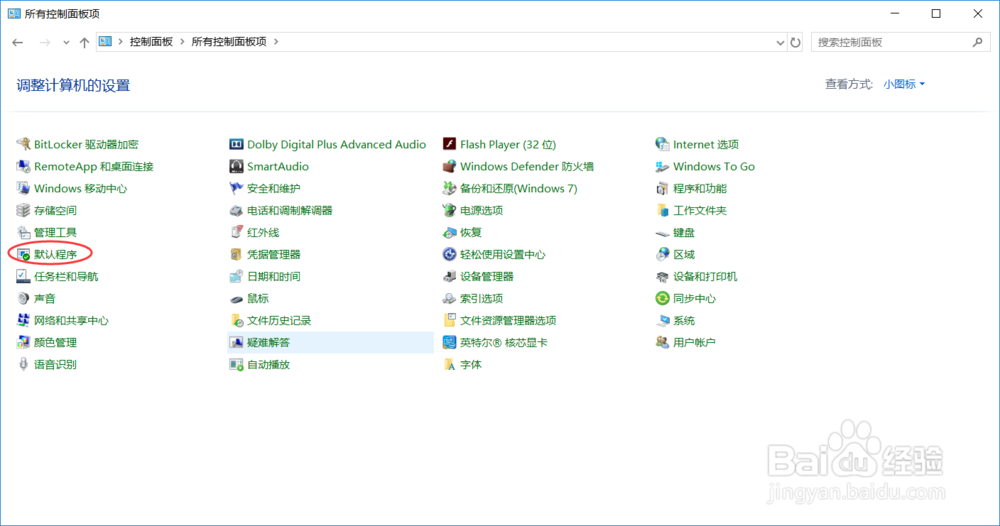This screenshot has height=526, width=1000.
Task: Open the 安全和维护 flag icon
Action: coord(237,188)
